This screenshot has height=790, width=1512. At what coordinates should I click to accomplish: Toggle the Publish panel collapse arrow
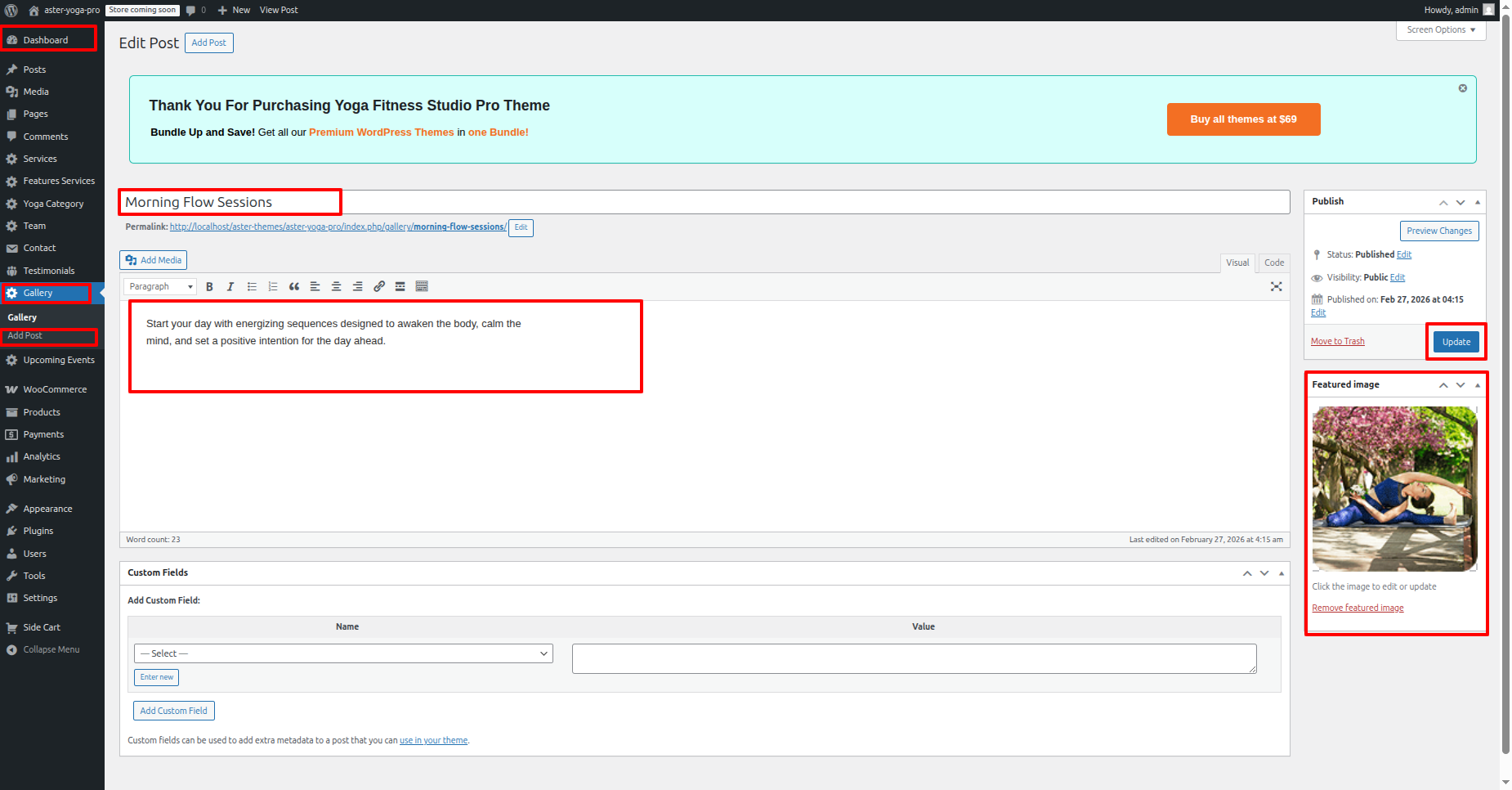[1478, 202]
